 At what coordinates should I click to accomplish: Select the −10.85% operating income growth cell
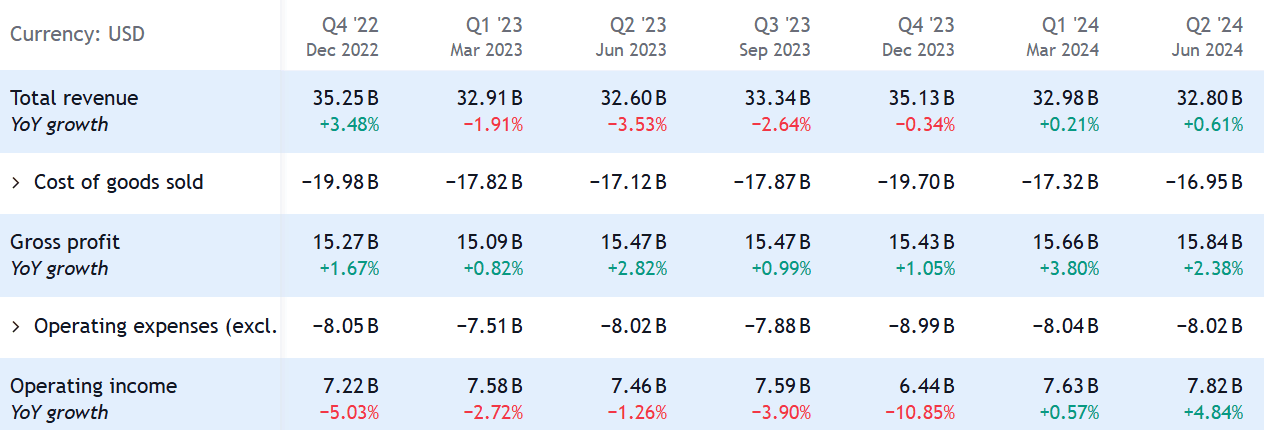coord(920,412)
